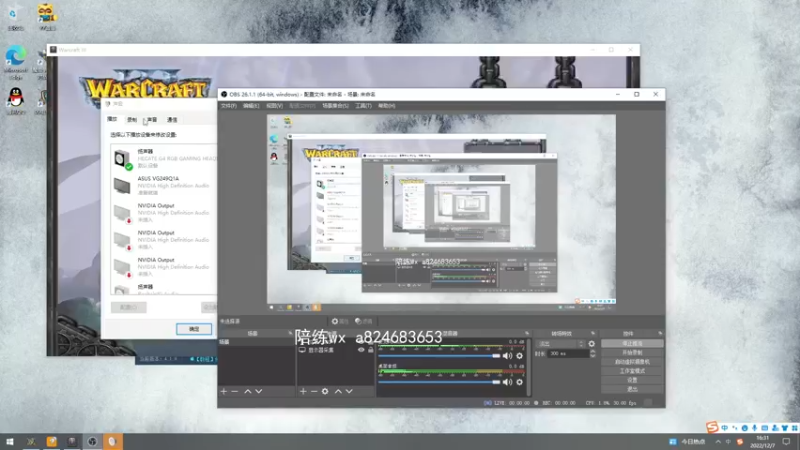Click the Studio Mode button in OBS Controls
800x450 pixels.
[x=632, y=371]
